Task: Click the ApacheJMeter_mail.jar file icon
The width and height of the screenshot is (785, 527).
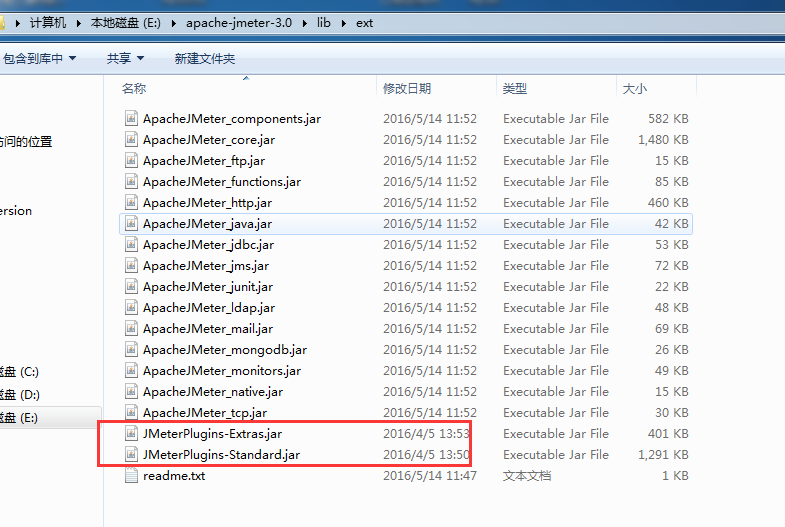Action: point(131,328)
